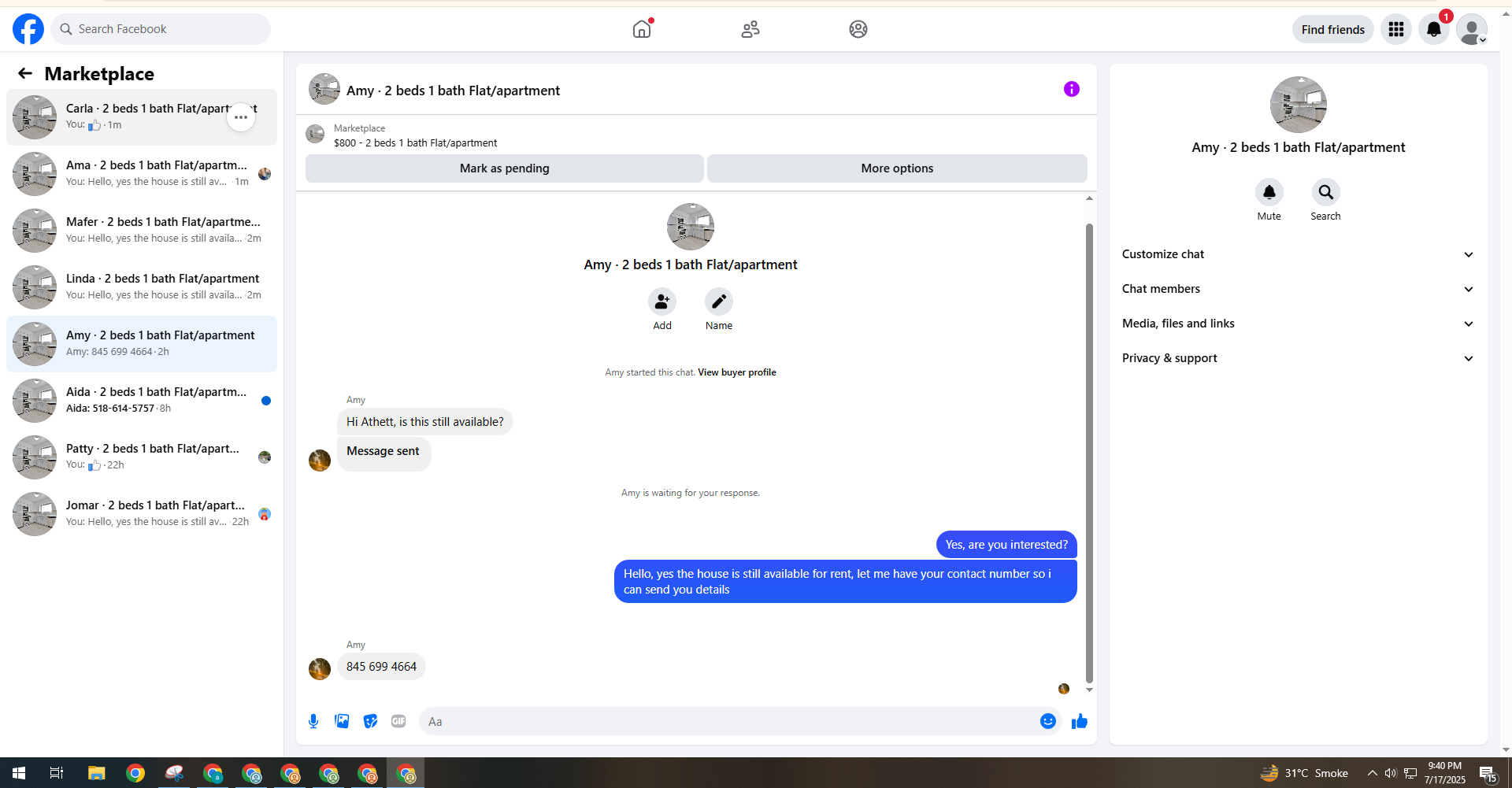Open the Carla chat options ellipsis
The height and width of the screenshot is (788, 1512).
click(241, 117)
